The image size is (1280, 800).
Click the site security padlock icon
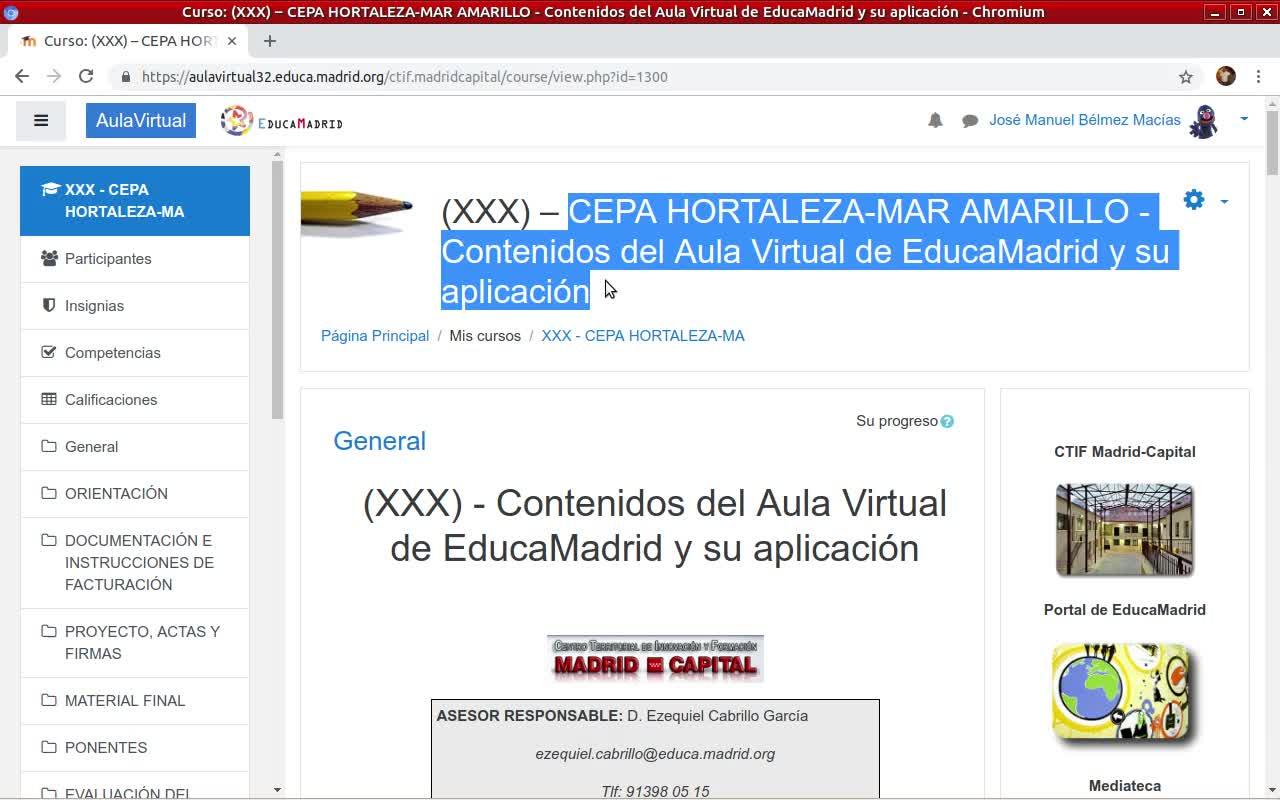click(125, 77)
